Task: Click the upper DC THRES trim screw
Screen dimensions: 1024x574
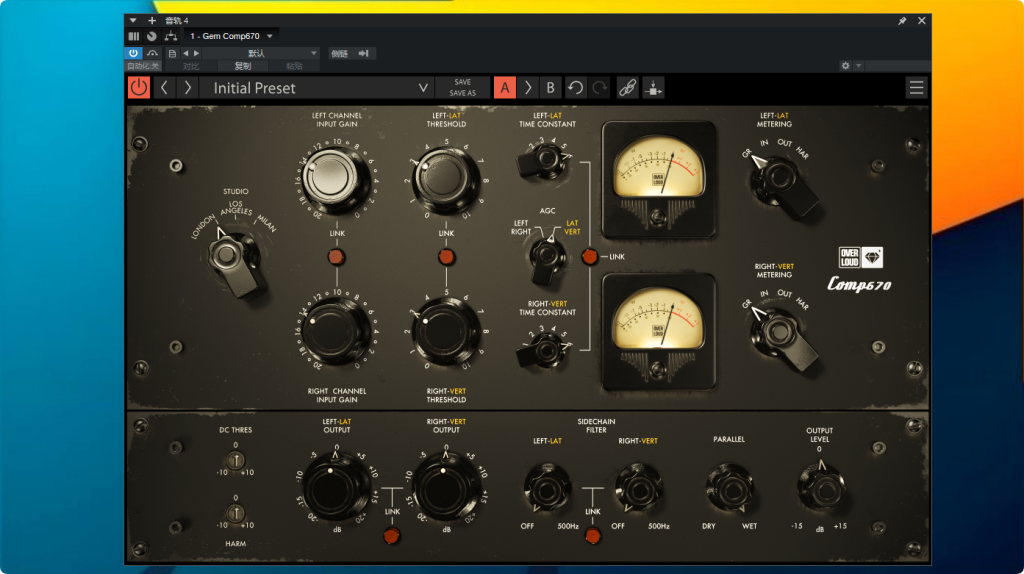Action: 236,460
